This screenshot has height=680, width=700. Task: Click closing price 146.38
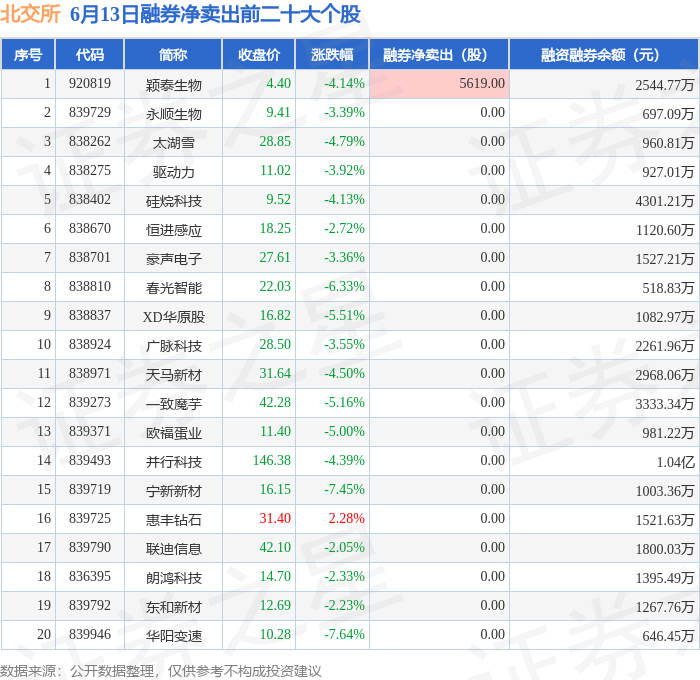click(272, 461)
